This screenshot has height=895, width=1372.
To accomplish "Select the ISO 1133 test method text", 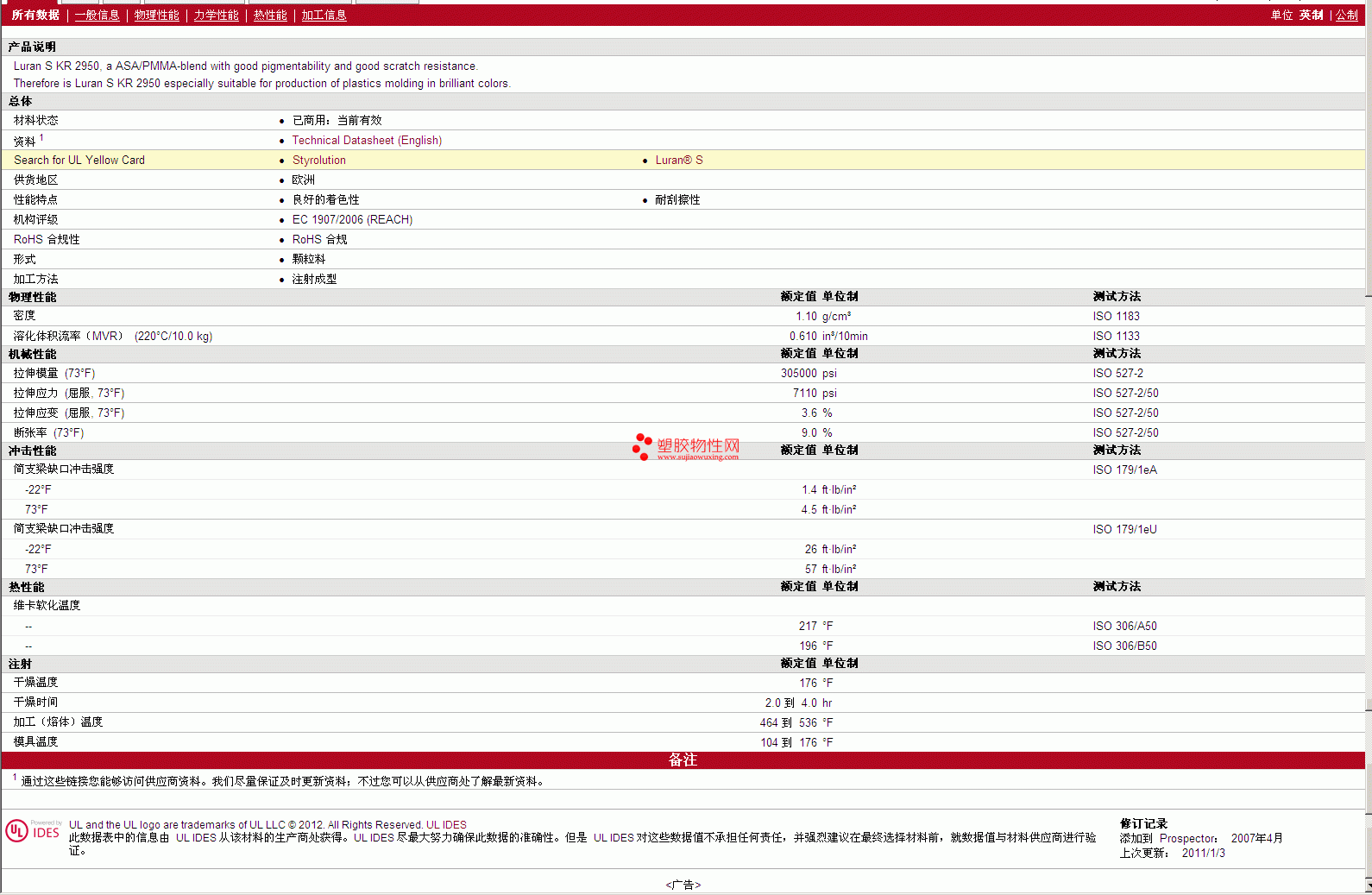I will coord(1116,336).
